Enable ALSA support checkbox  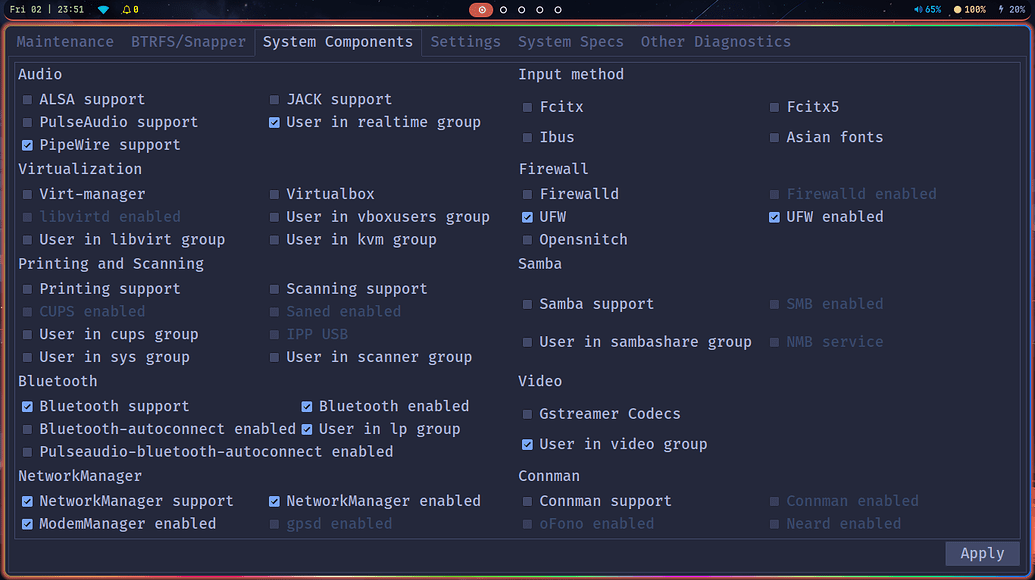[x=28, y=100]
